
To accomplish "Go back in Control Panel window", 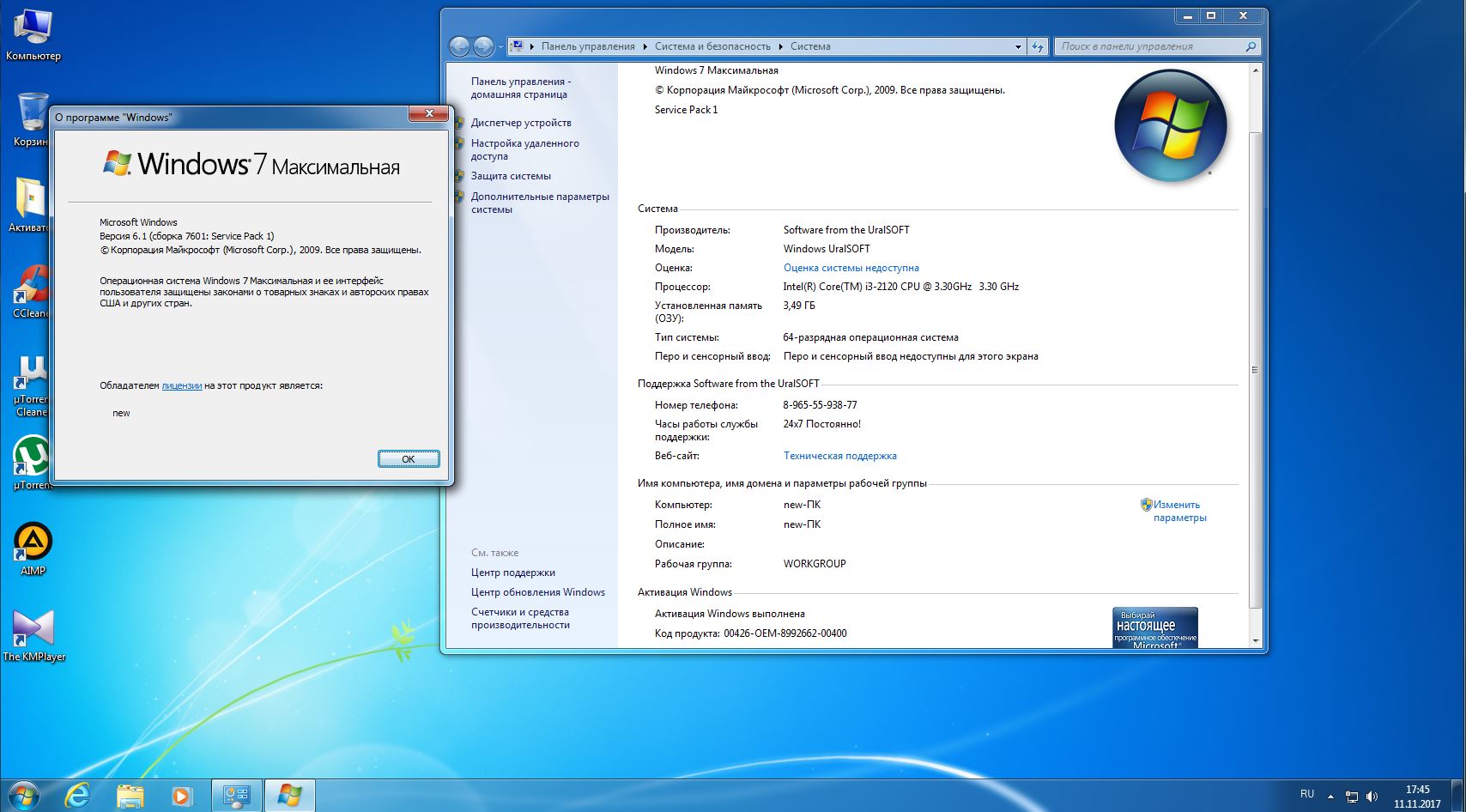I will click(x=460, y=46).
